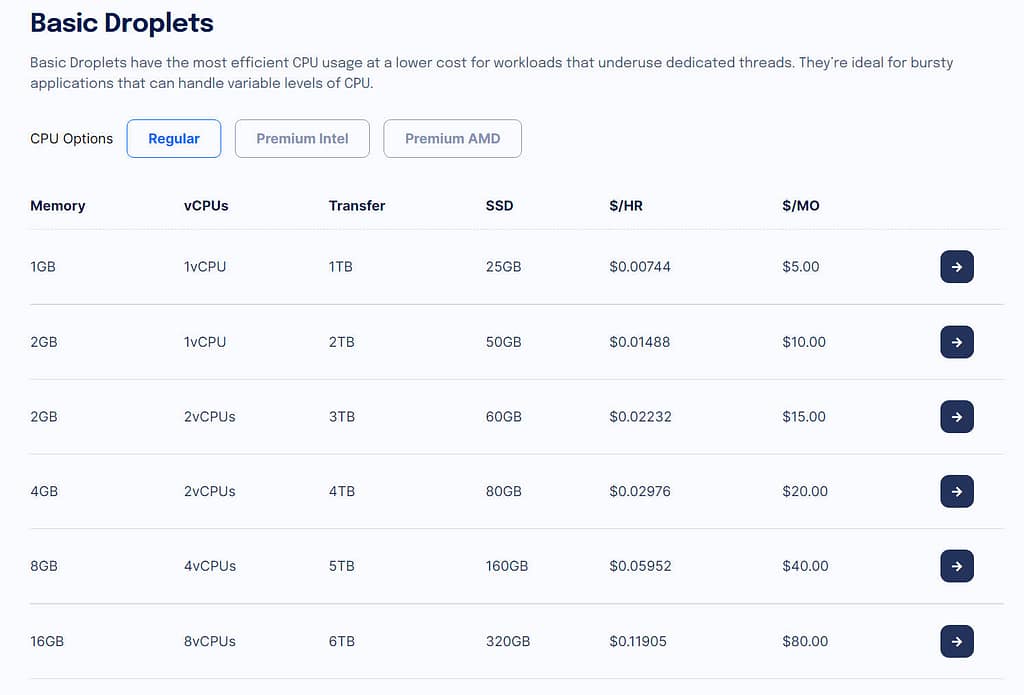Click the vCPUs column header
Viewport: 1024px width, 695px height.
[206, 206]
